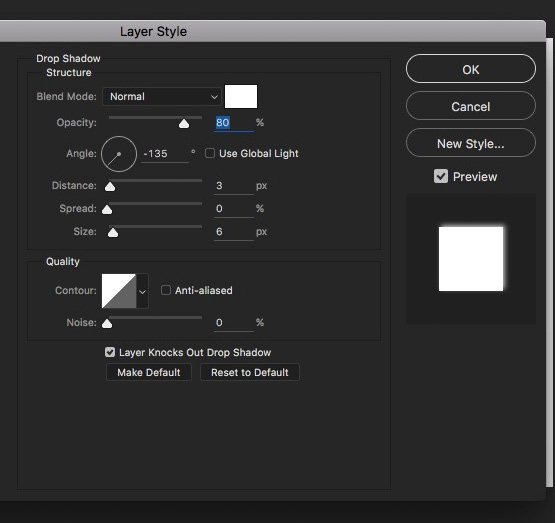Click the Size slider handle

coord(113,232)
